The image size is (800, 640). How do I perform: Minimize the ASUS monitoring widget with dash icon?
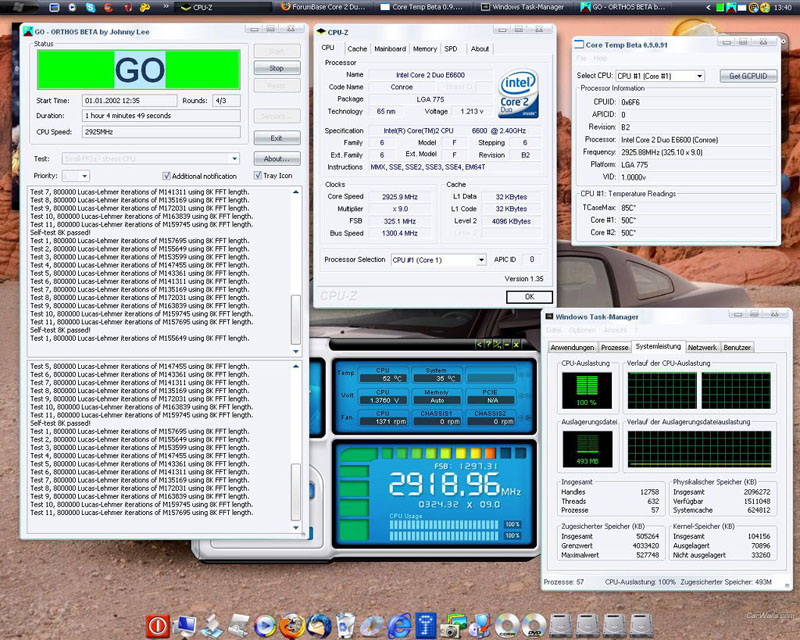click(x=507, y=344)
